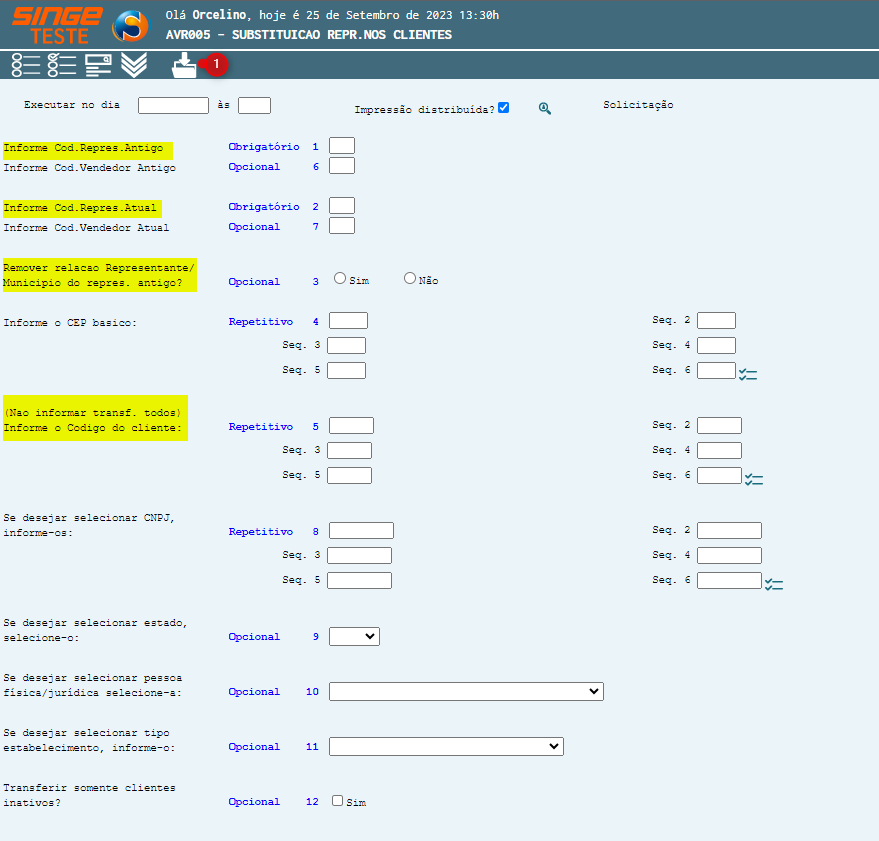This screenshot has height=841, width=879.
Task: Uncheck the Impressão distribuída checkbox
Action: tap(504, 107)
